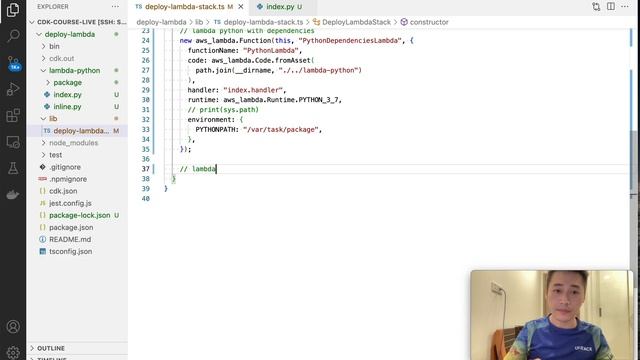640x360 pixels.
Task: Open editor more actions ellipsis
Action: (x=625, y=7)
